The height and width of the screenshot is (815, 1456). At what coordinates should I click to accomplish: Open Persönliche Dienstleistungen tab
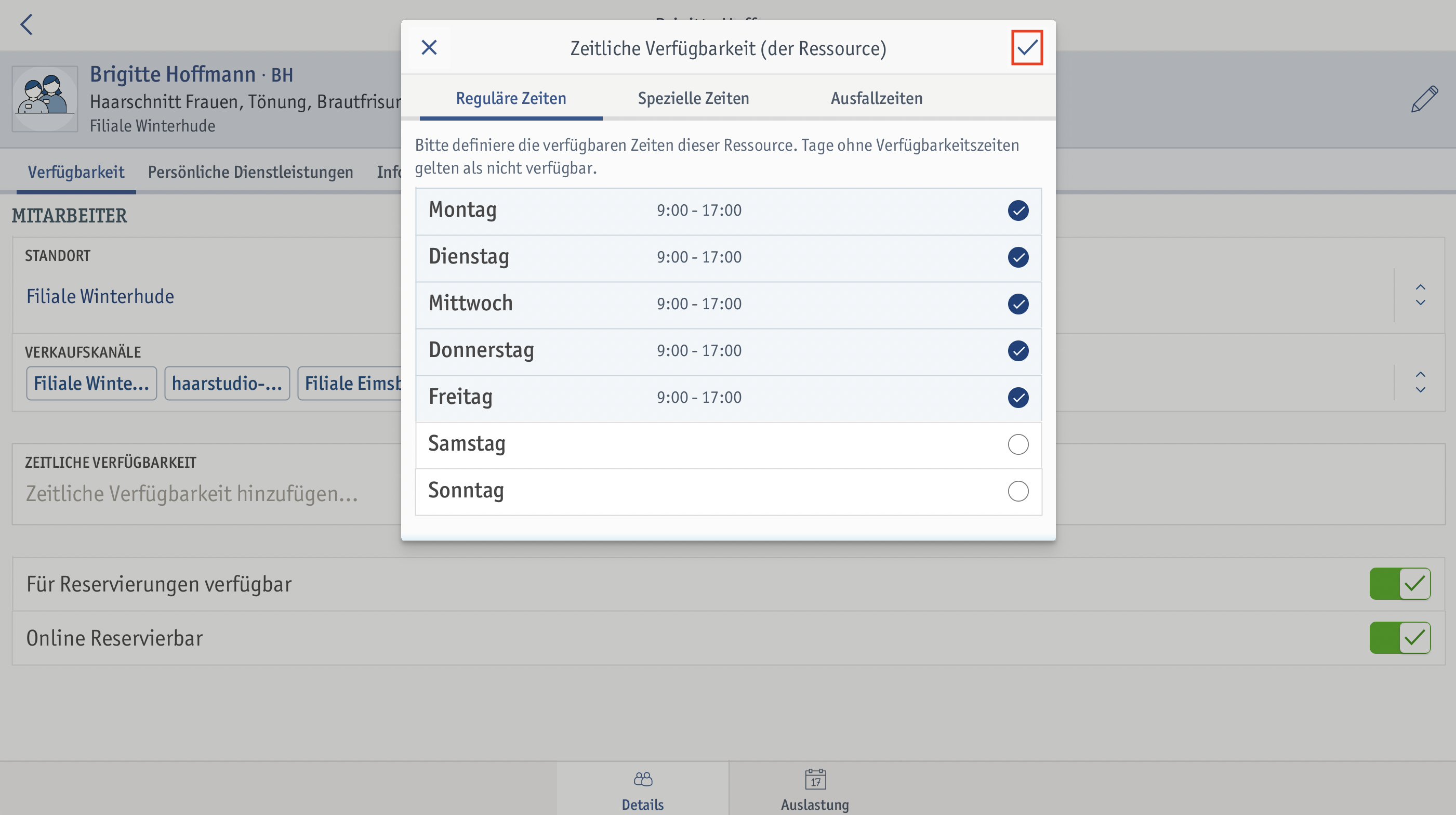pos(250,172)
